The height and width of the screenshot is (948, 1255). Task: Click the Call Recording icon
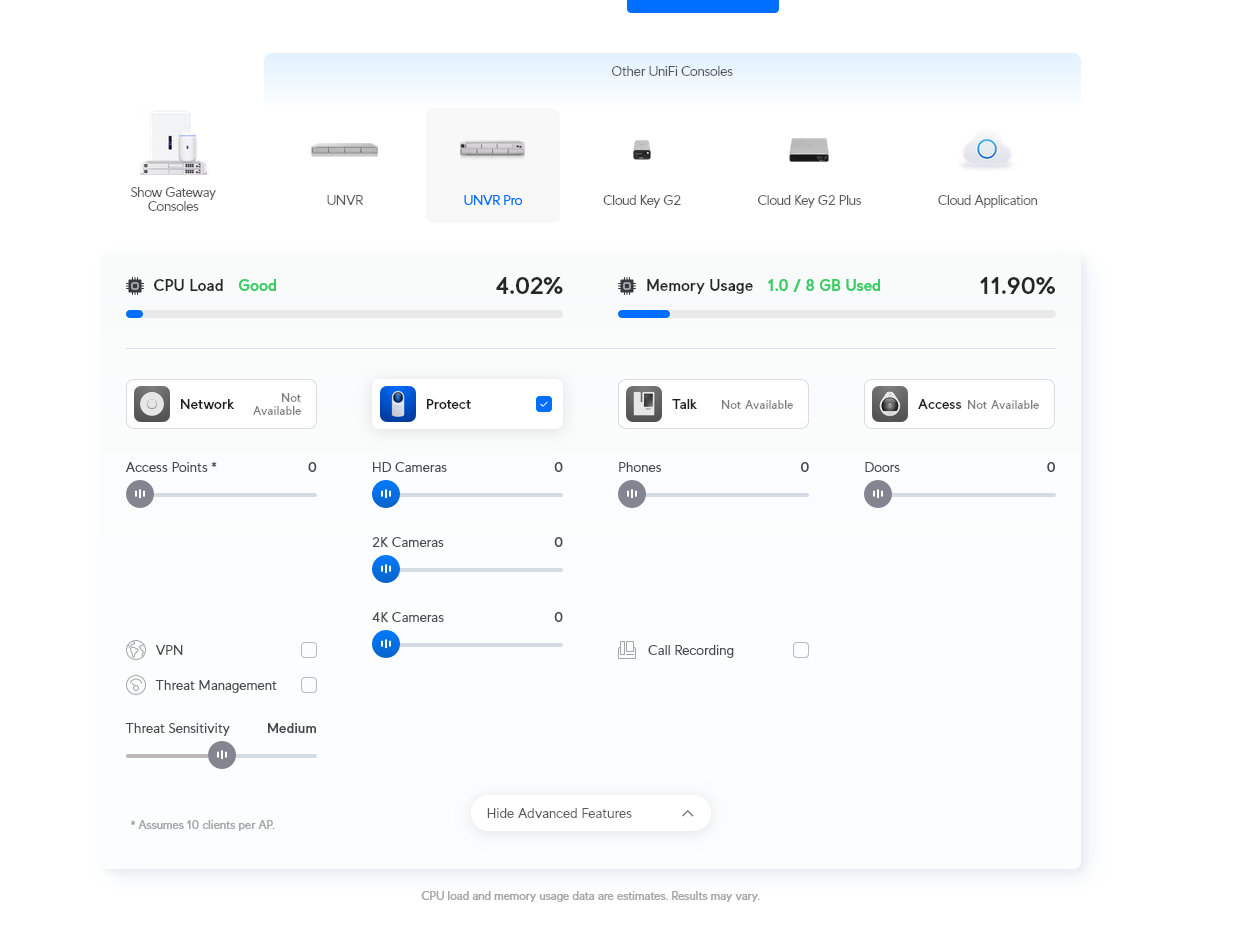627,650
